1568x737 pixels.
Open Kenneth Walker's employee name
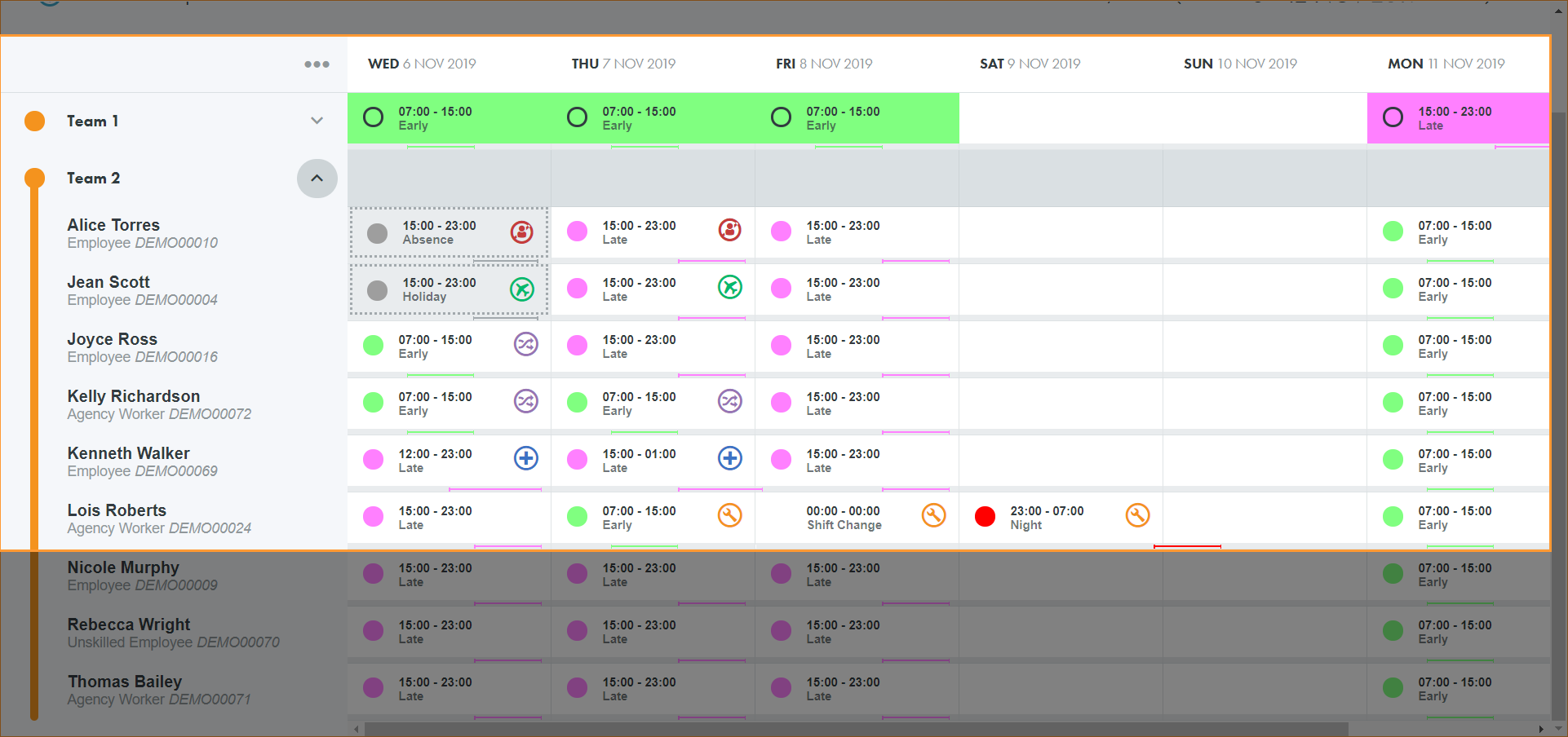tap(128, 453)
